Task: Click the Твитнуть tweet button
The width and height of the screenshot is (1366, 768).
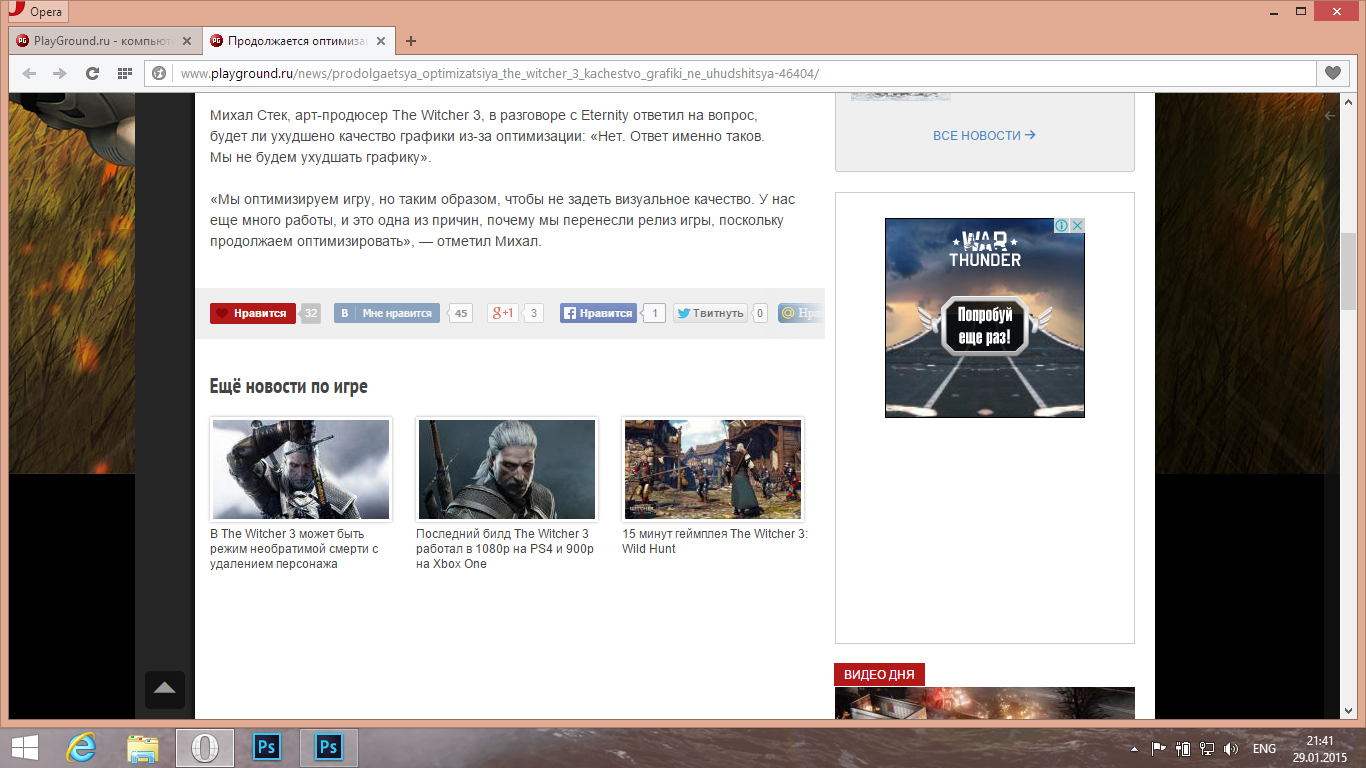Action: pyautogui.click(x=710, y=313)
